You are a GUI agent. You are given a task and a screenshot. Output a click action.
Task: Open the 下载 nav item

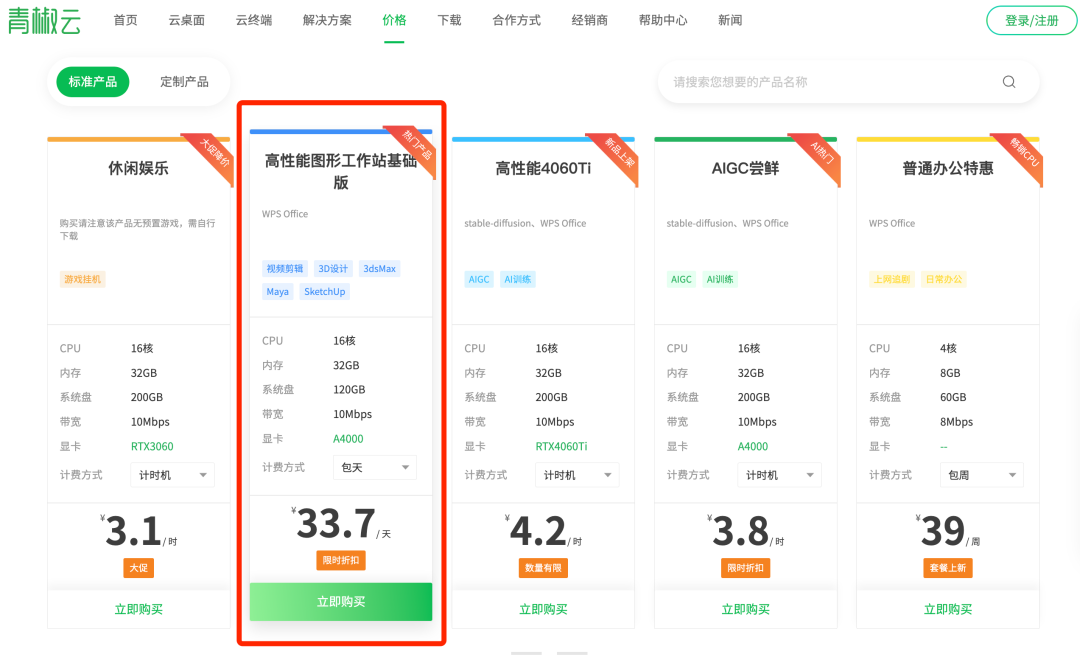tap(449, 20)
